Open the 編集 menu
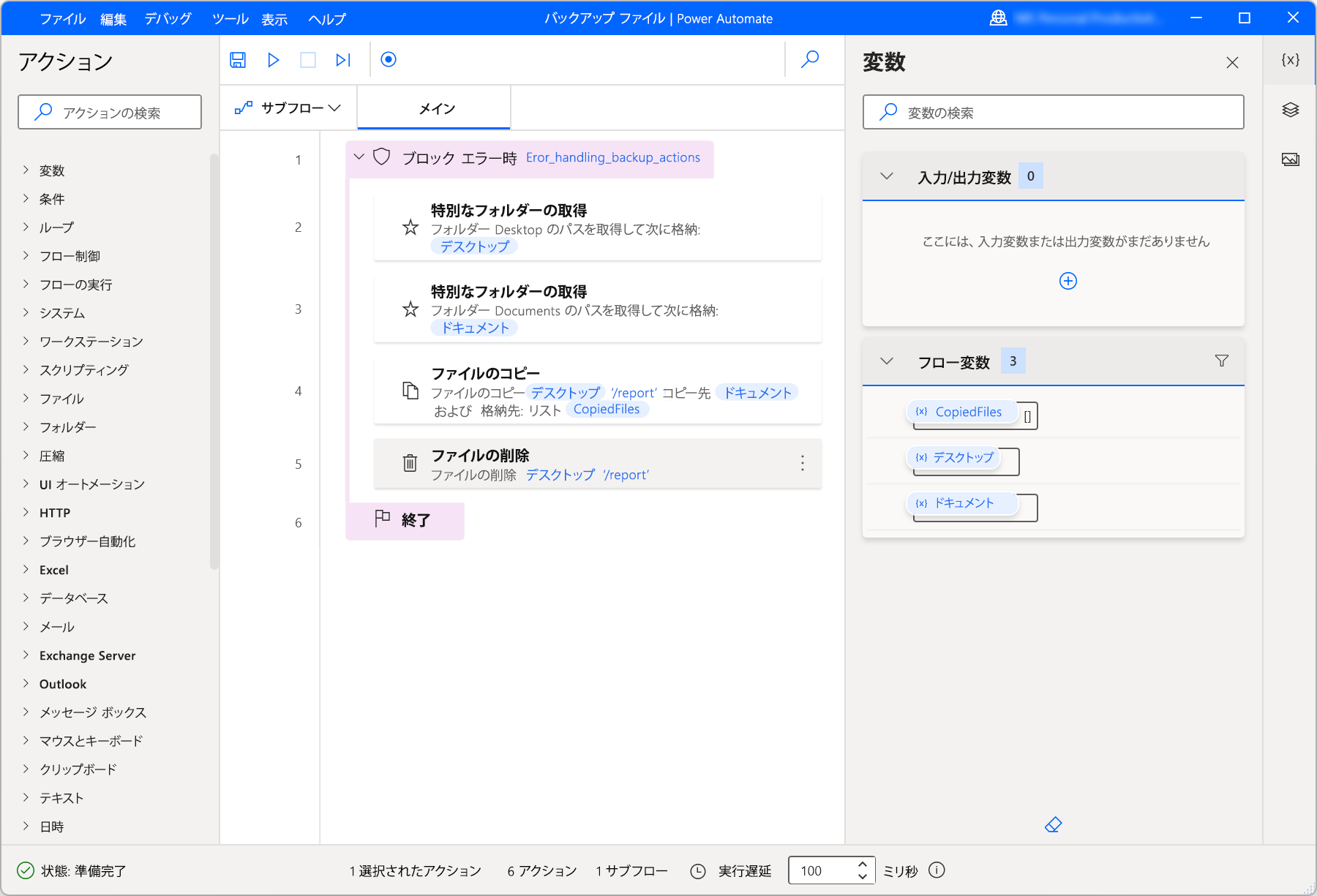The image size is (1317, 896). tap(113, 19)
